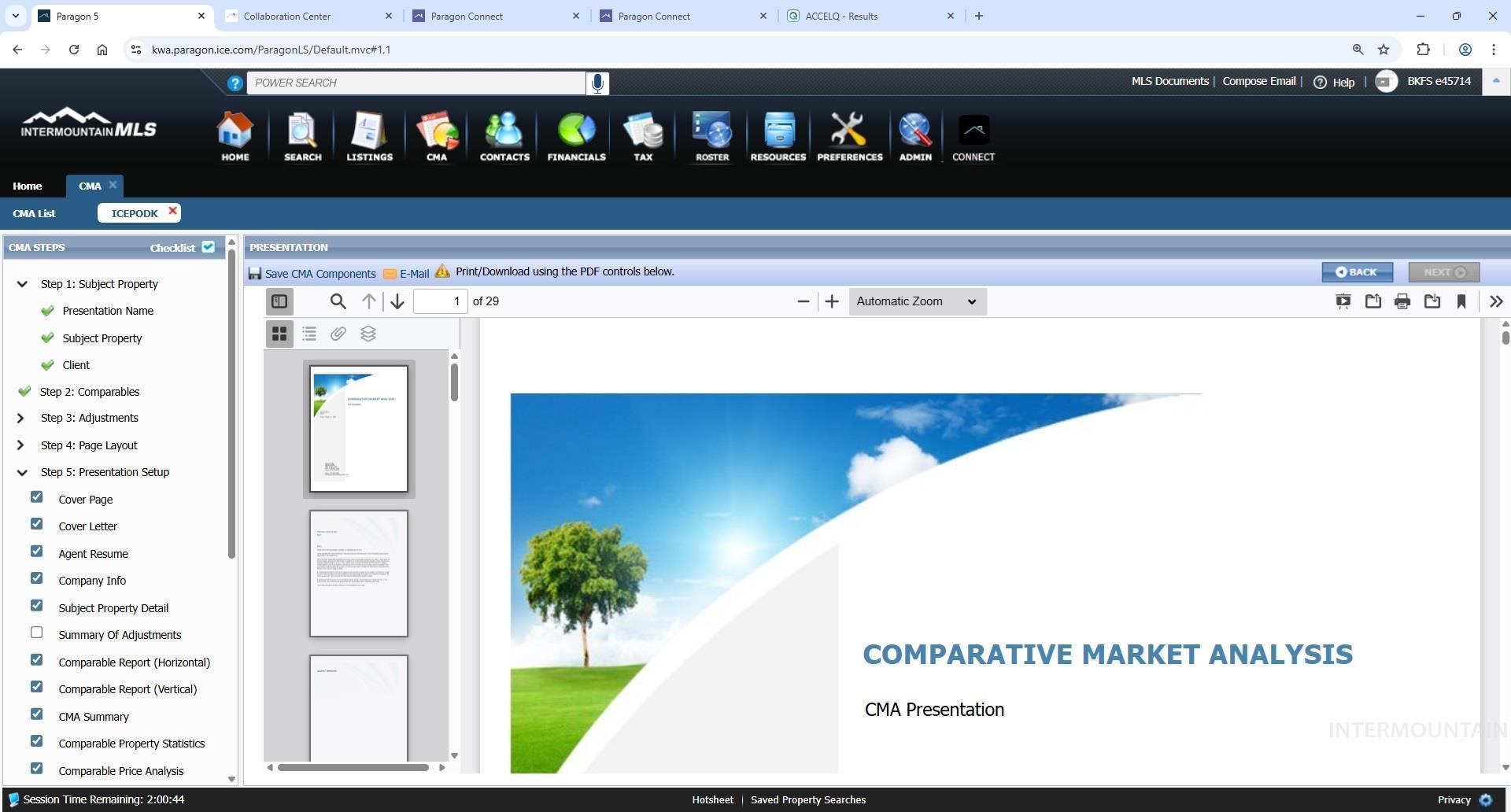Image resolution: width=1511 pixels, height=812 pixels.
Task: Click the PDF find magnifier icon
Action: click(338, 301)
